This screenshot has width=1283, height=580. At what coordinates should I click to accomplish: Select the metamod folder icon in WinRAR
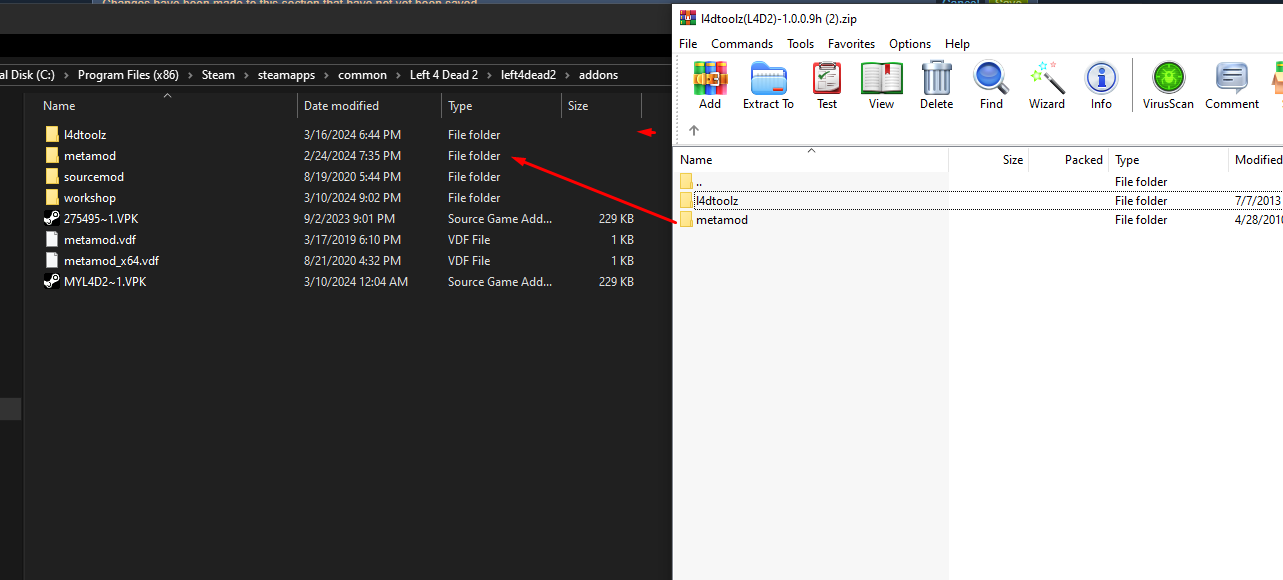[x=686, y=219]
